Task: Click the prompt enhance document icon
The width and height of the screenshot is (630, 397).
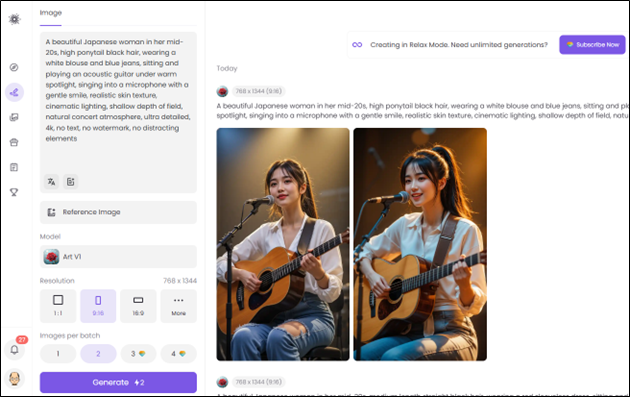Action: coord(71,182)
